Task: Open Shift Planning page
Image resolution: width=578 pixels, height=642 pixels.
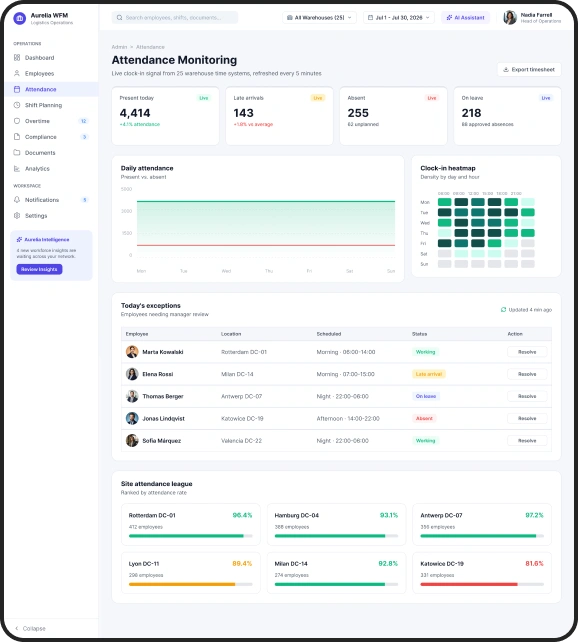Action: point(51,105)
